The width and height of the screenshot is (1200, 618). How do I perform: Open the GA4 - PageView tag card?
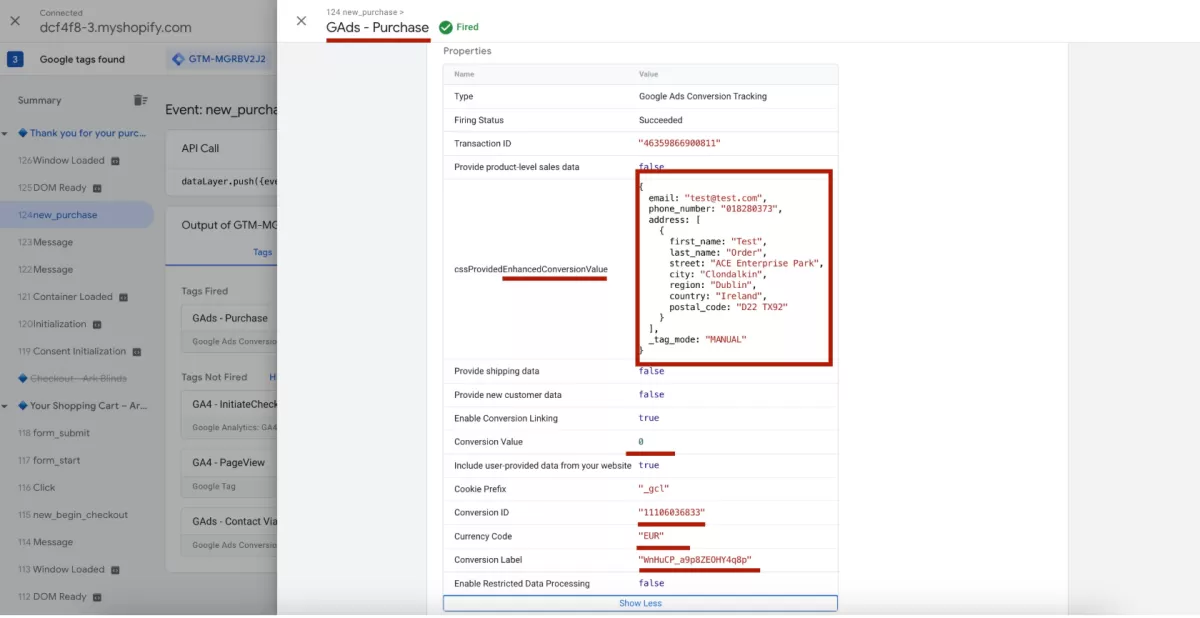click(229, 474)
